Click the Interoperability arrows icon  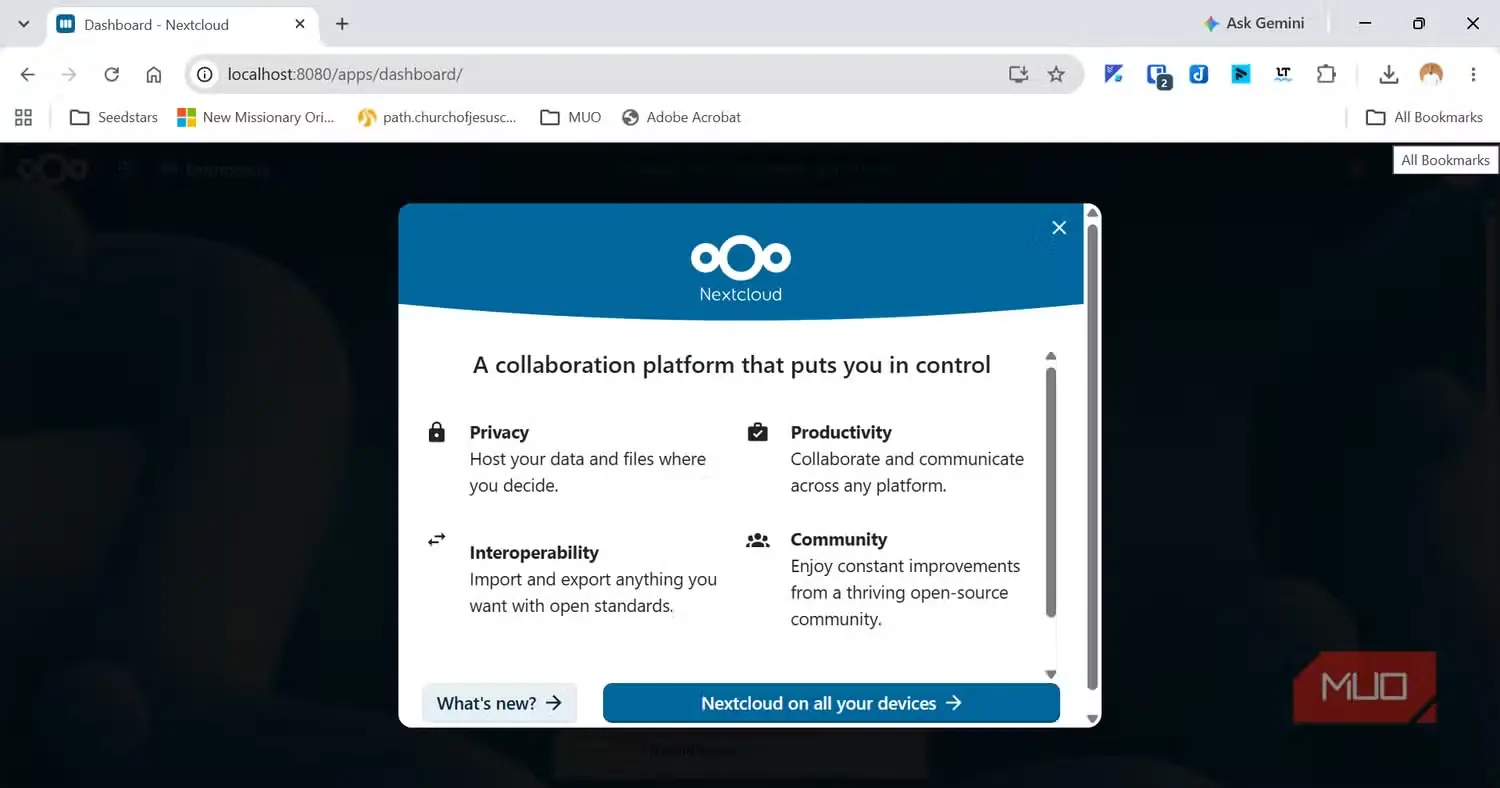point(437,540)
